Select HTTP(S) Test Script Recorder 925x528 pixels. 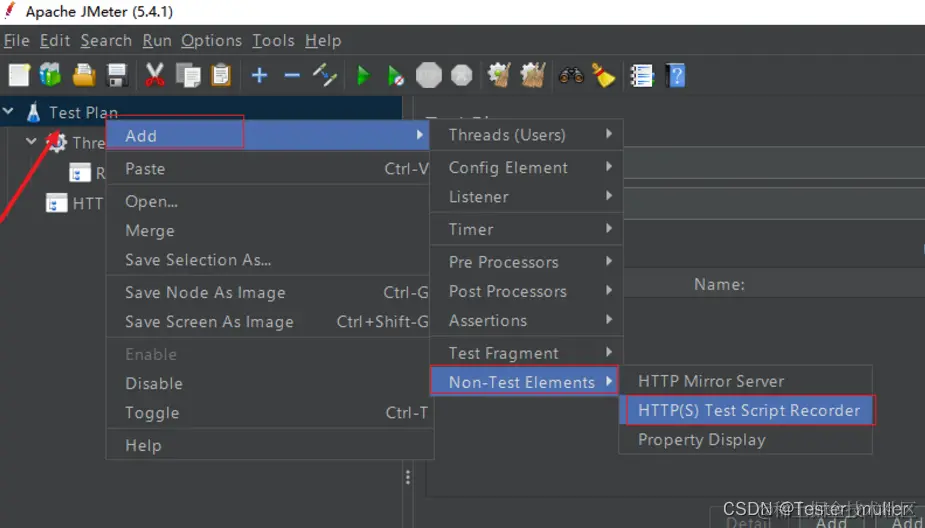[x=747, y=411]
